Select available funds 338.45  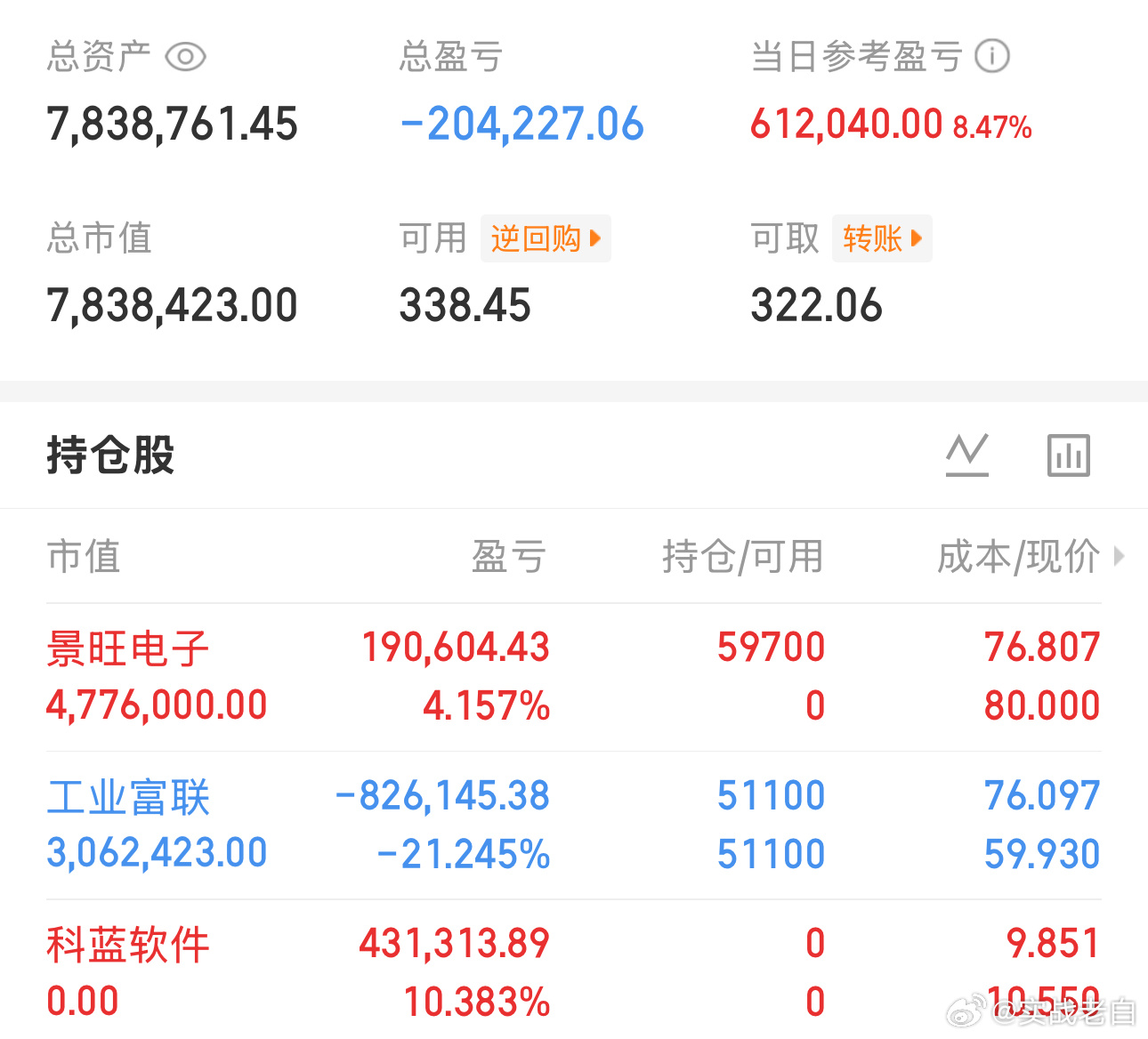[x=465, y=305]
